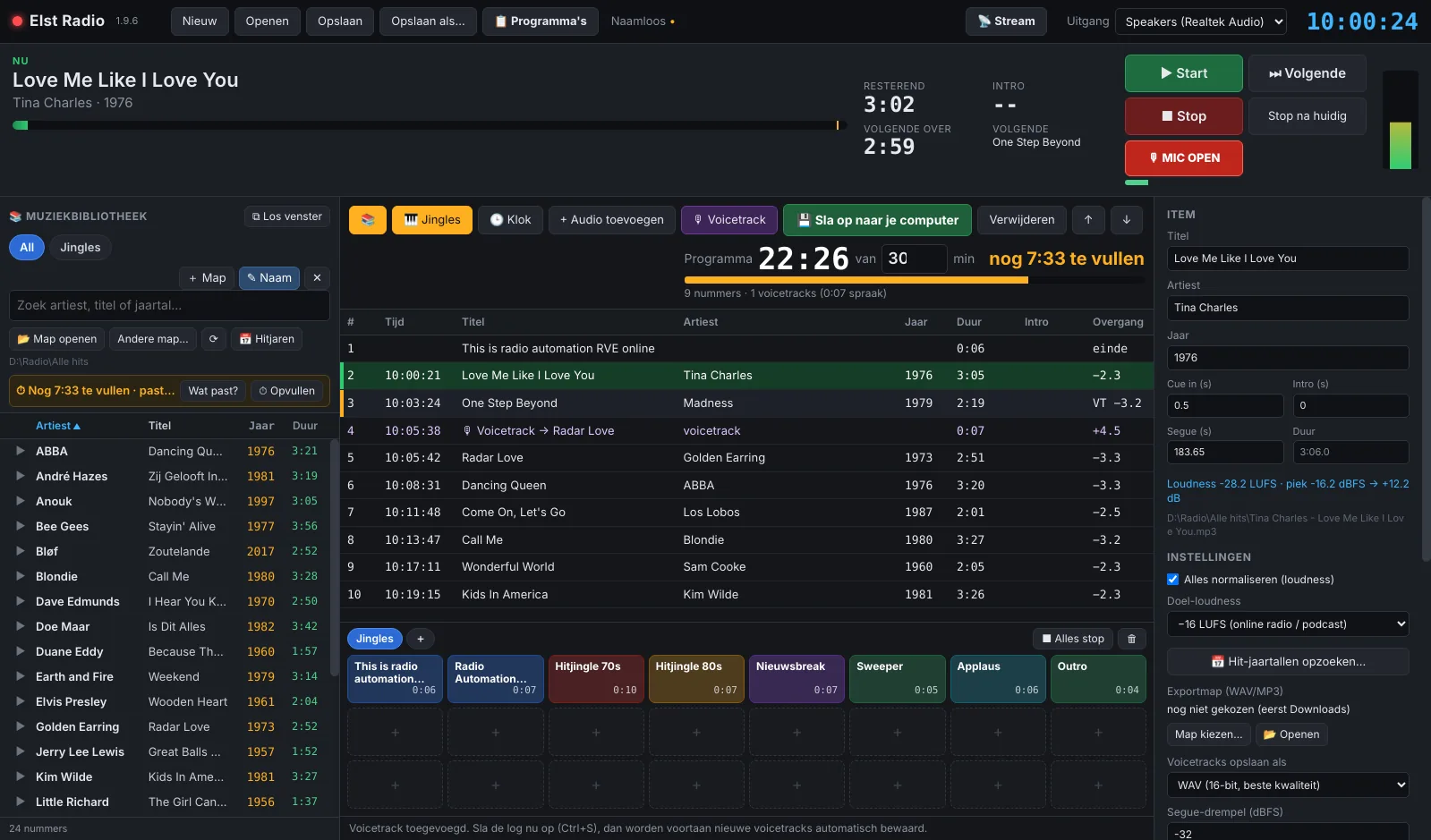
Task: Toggle the Jingles insert button in toolbar
Action: point(432,220)
